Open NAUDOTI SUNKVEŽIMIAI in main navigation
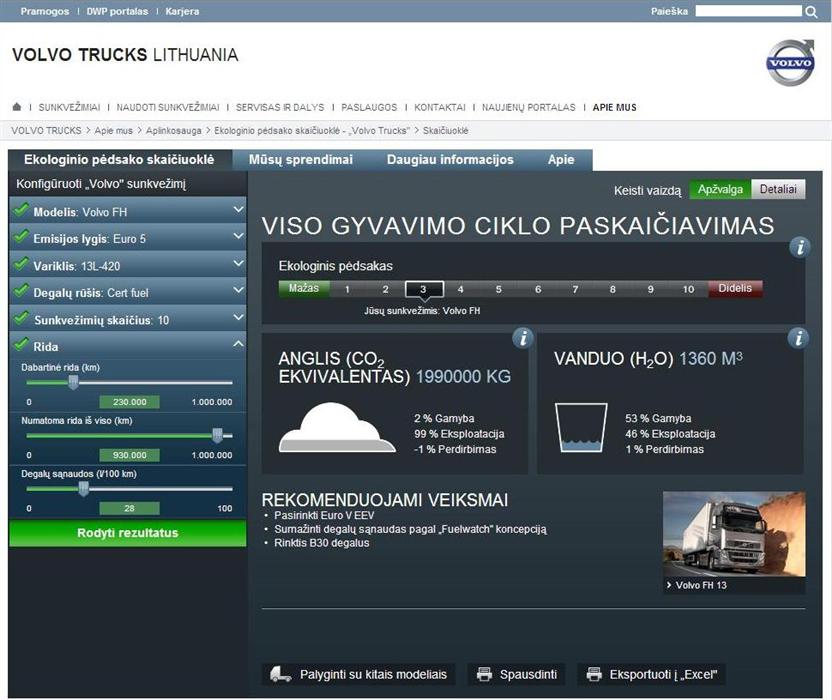832x700 pixels. click(168, 107)
